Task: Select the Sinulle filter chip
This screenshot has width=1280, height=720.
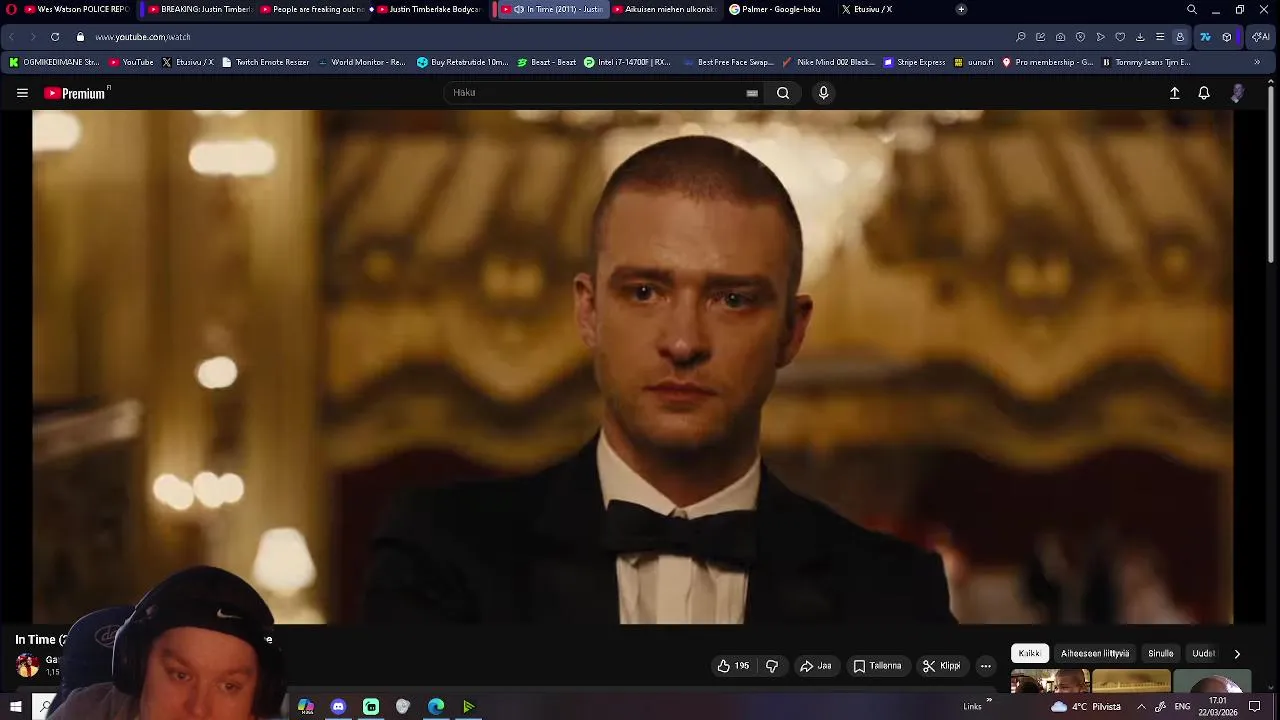Action: pos(1160,653)
